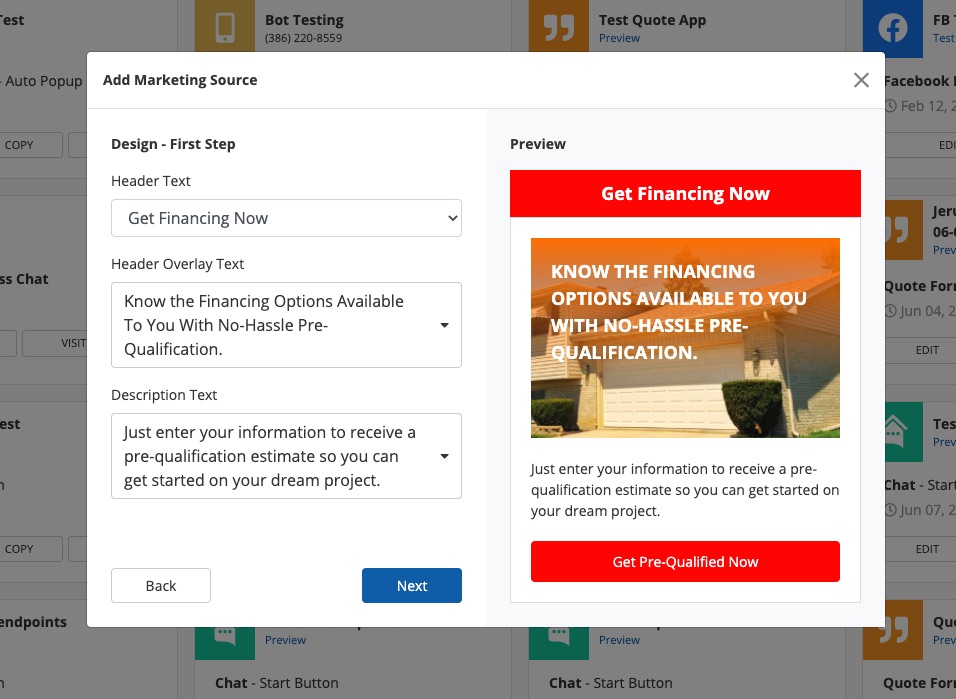
Task: Click the Test Quote App quote icon
Action: pos(559,27)
